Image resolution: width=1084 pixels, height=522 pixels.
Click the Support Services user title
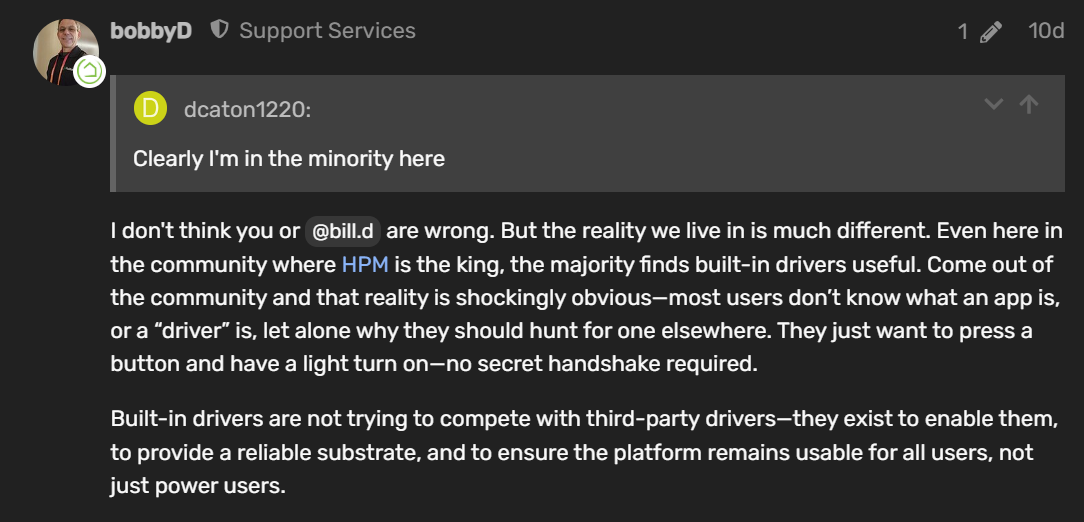tap(327, 31)
